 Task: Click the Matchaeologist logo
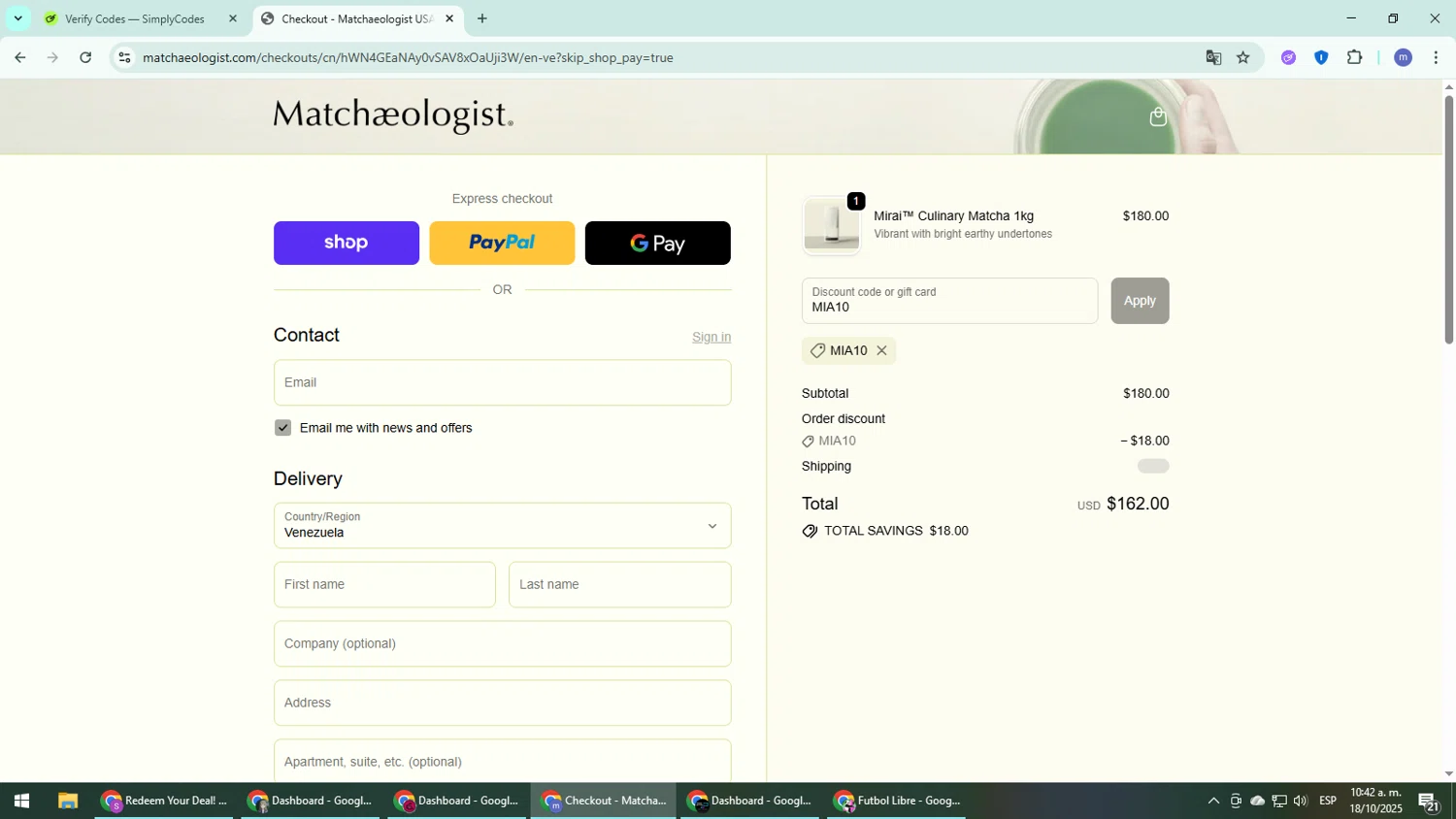[393, 115]
